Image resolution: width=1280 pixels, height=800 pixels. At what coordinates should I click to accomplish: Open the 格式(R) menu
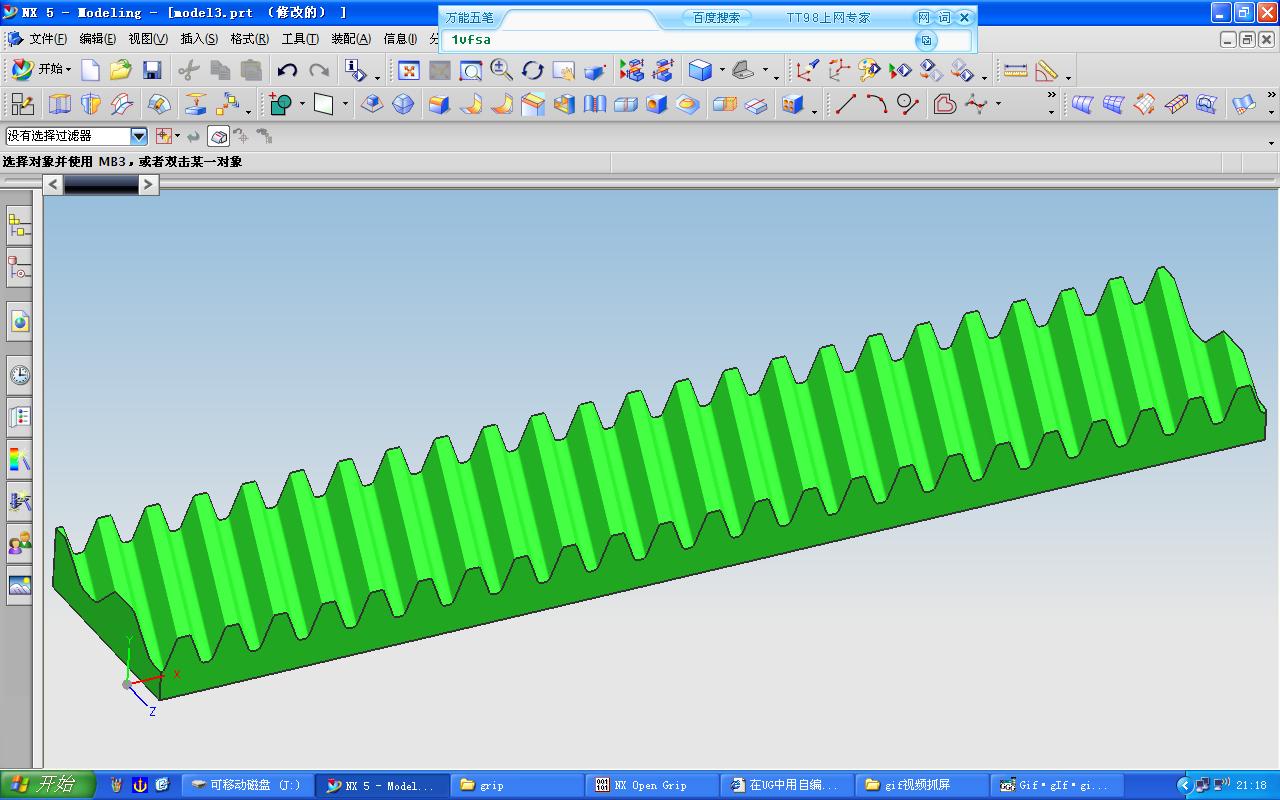[249, 39]
